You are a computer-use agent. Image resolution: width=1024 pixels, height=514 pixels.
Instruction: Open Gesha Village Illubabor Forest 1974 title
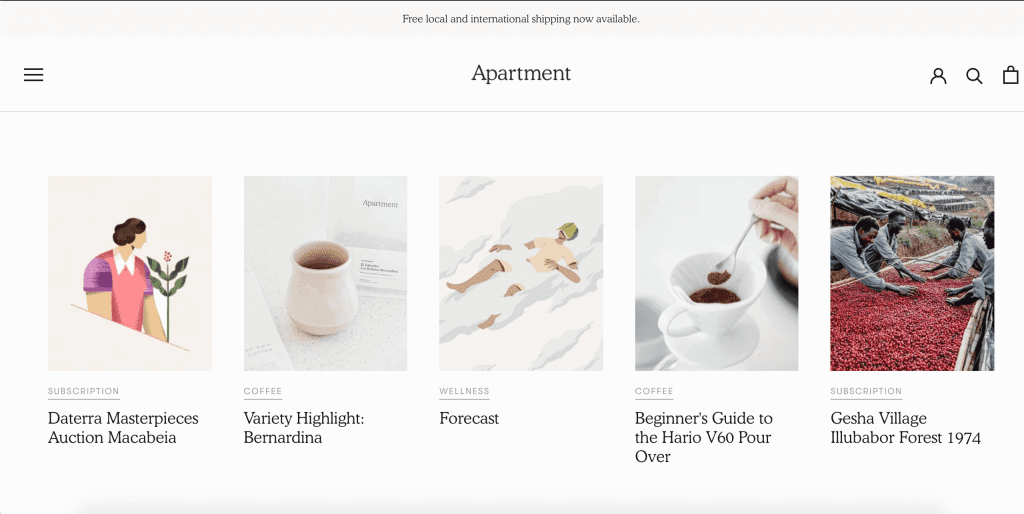click(905, 428)
